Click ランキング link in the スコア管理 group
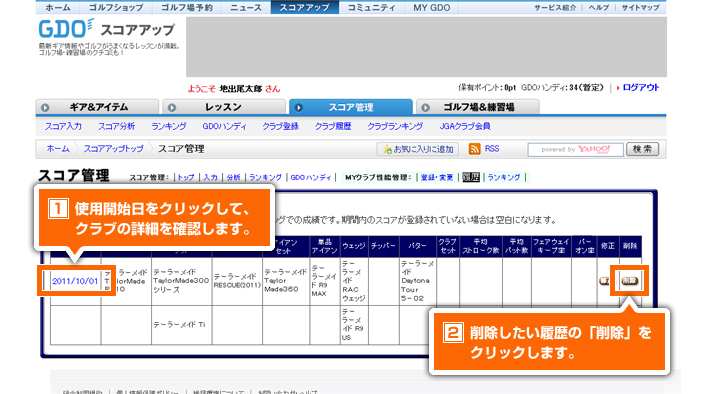 coord(265,177)
